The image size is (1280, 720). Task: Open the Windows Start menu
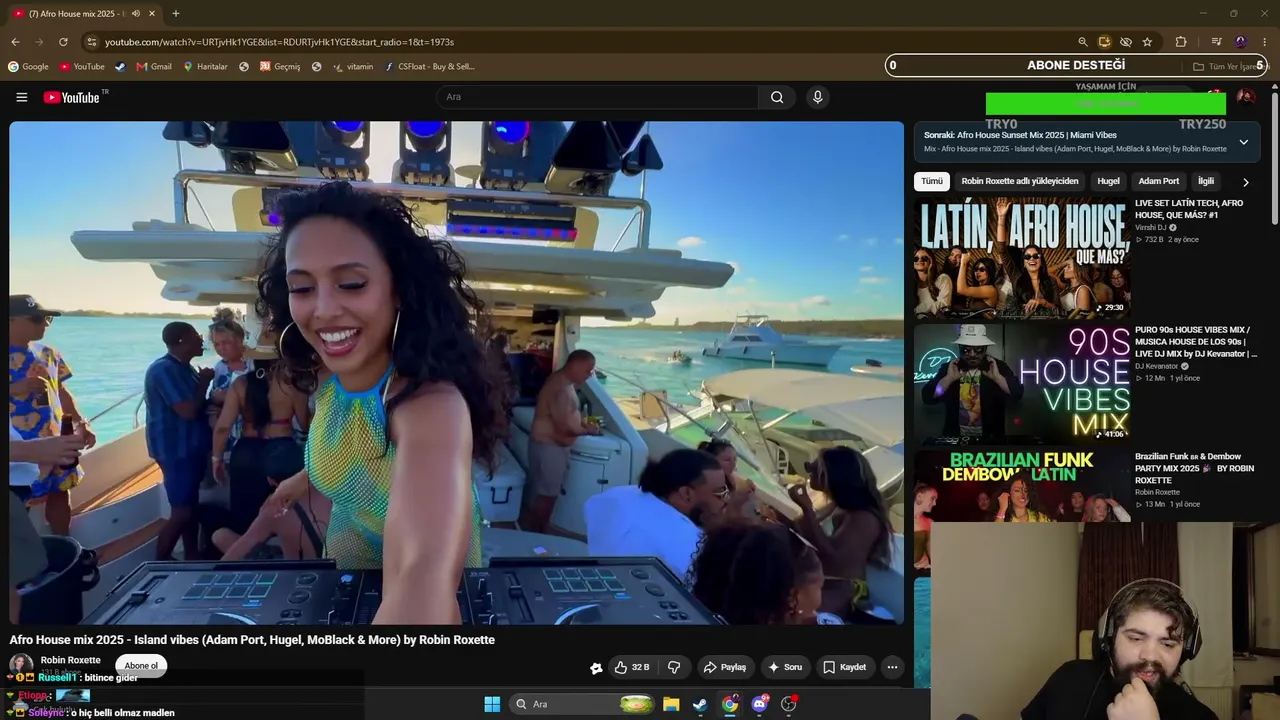(x=492, y=704)
